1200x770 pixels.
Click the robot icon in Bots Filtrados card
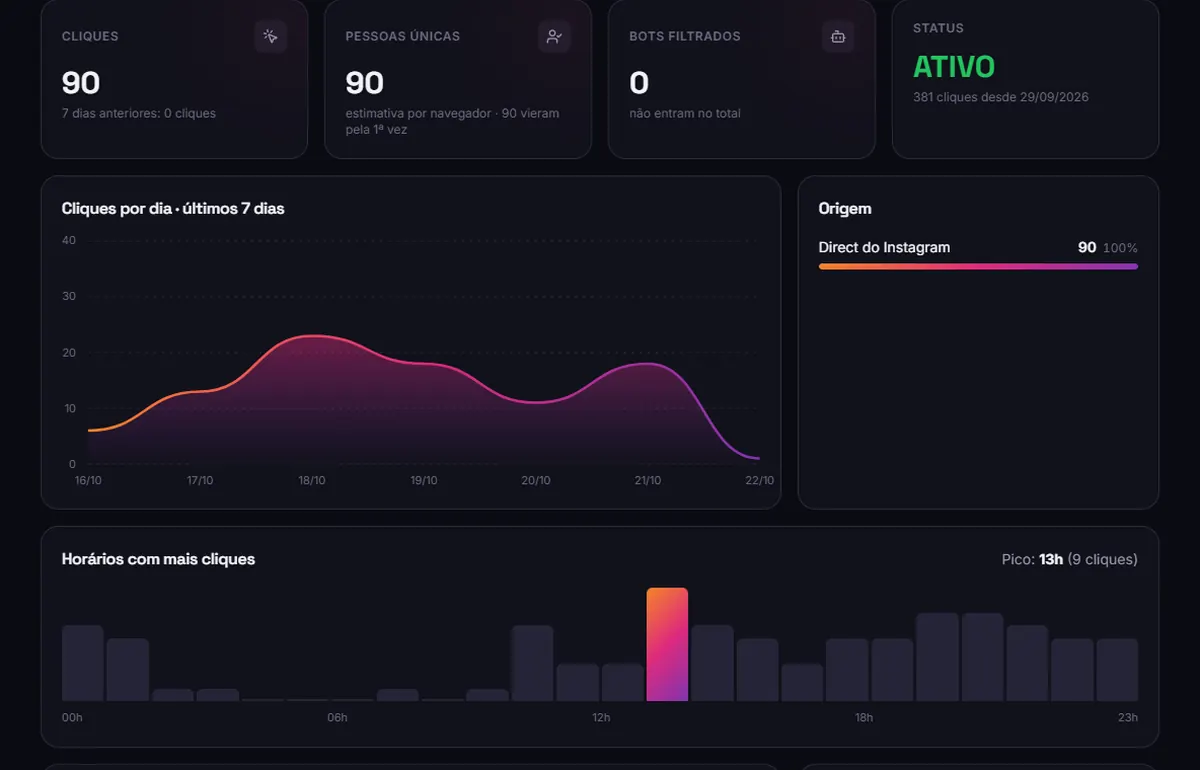point(838,36)
